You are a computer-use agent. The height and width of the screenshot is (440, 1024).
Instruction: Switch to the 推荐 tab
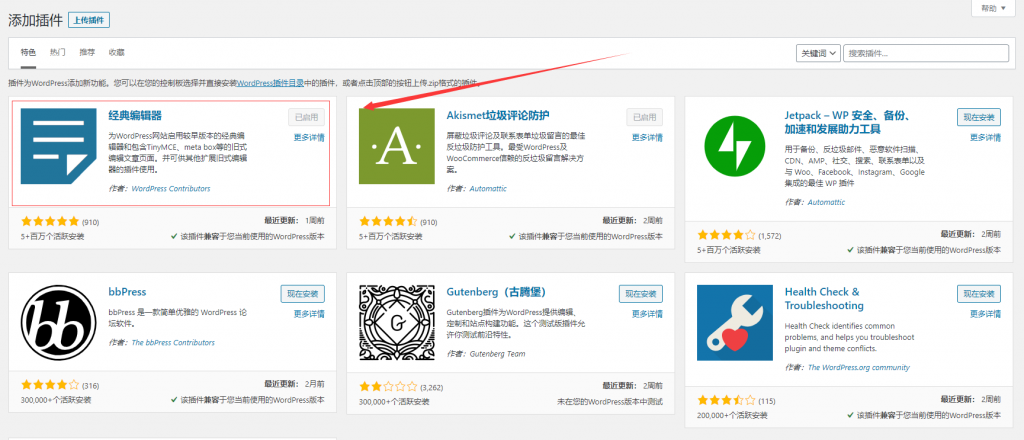[x=87, y=52]
